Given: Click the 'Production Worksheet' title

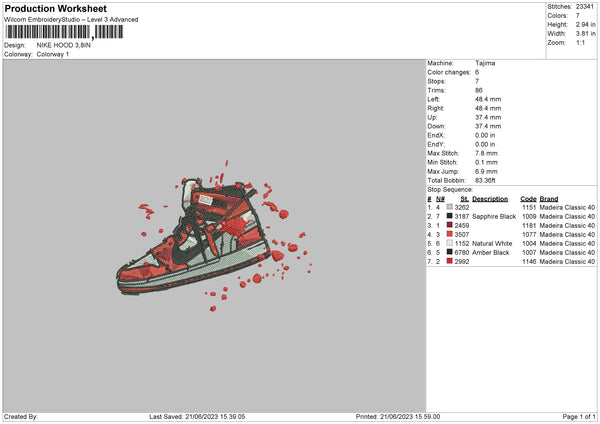Looking at the screenshot, I should (55, 8).
